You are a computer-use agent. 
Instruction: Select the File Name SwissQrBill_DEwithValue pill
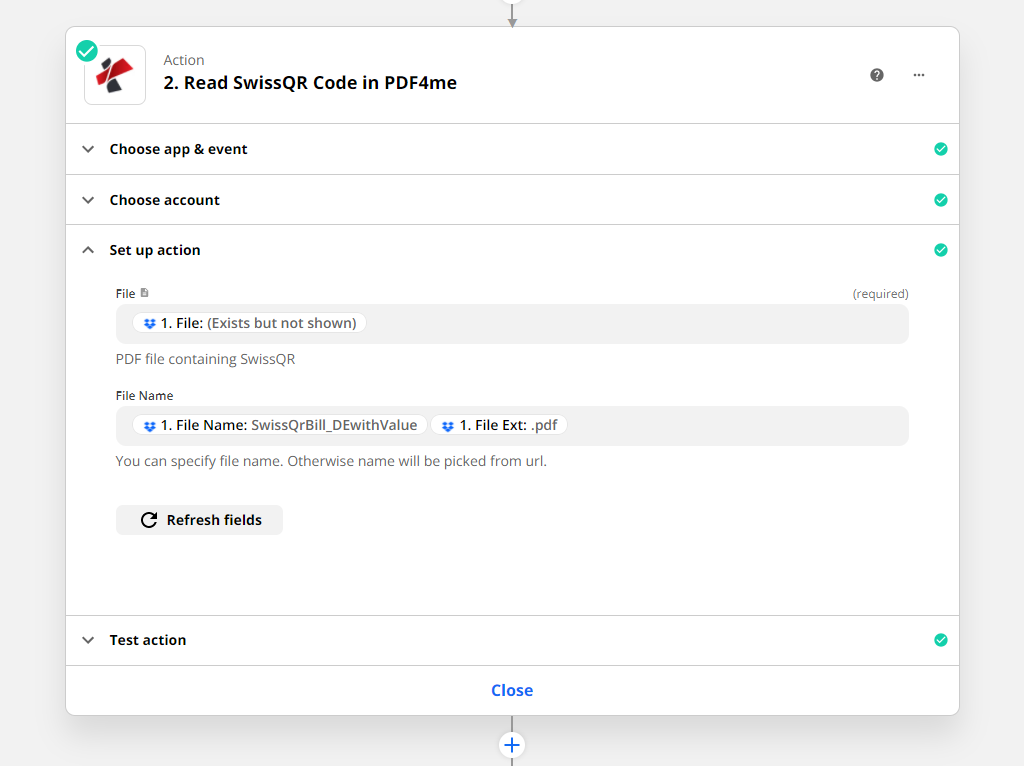click(x=279, y=425)
